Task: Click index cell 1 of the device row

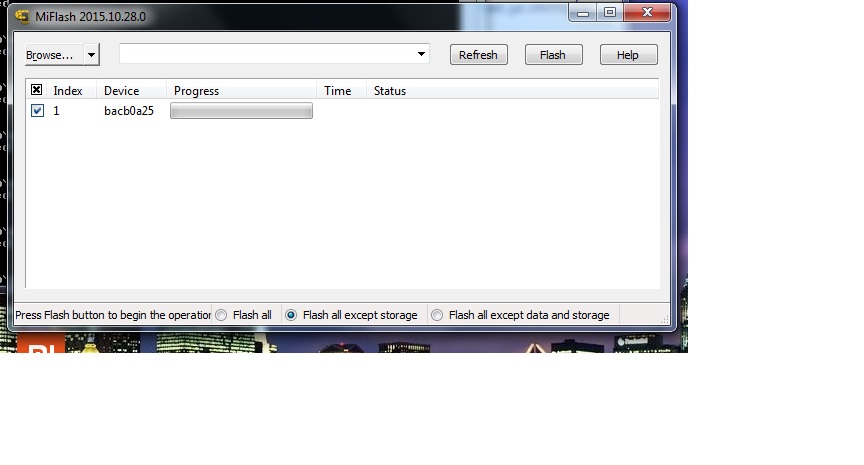Action: 56,111
